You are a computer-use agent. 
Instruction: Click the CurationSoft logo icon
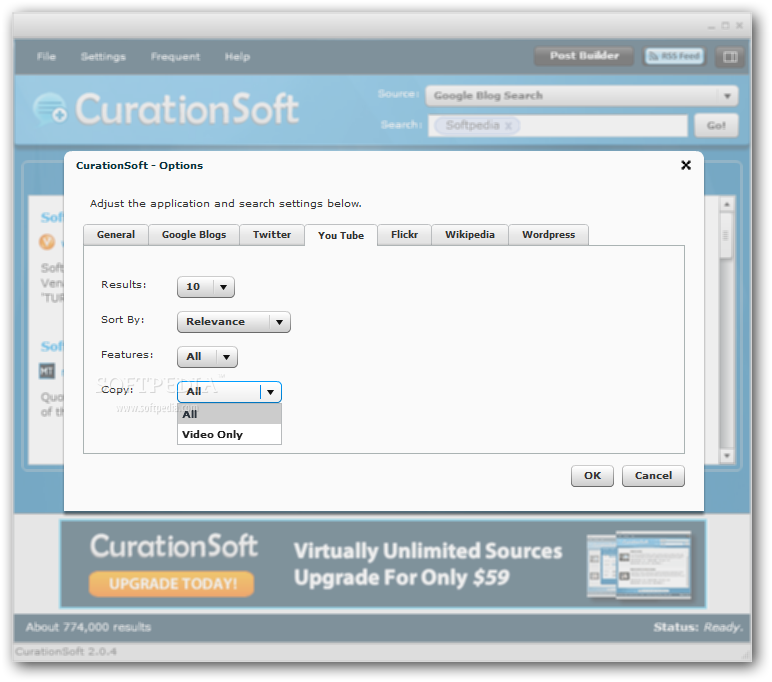tap(50, 108)
